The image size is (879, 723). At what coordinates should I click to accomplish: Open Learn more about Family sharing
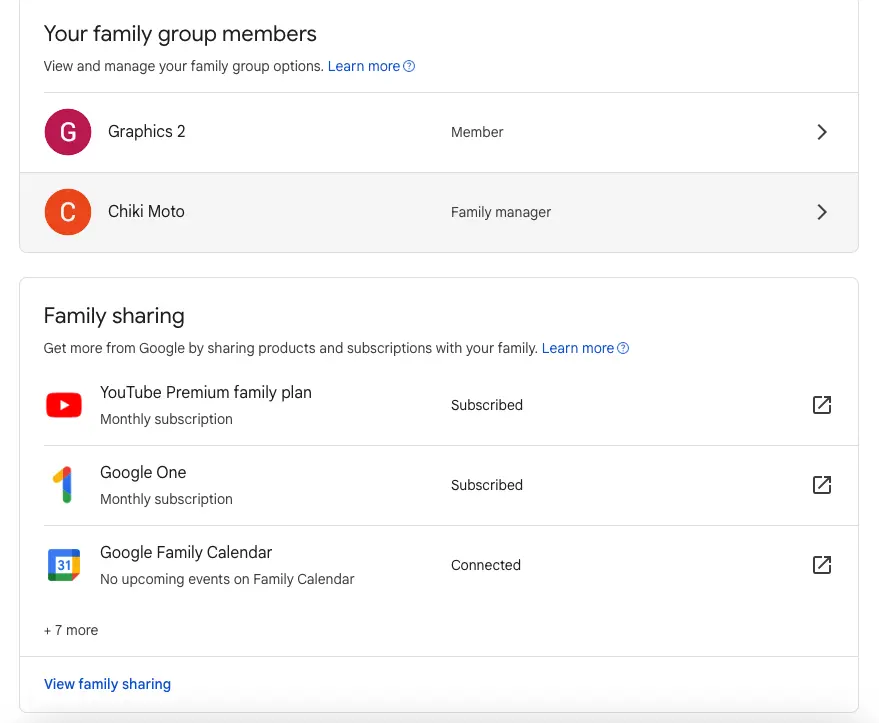click(x=577, y=348)
